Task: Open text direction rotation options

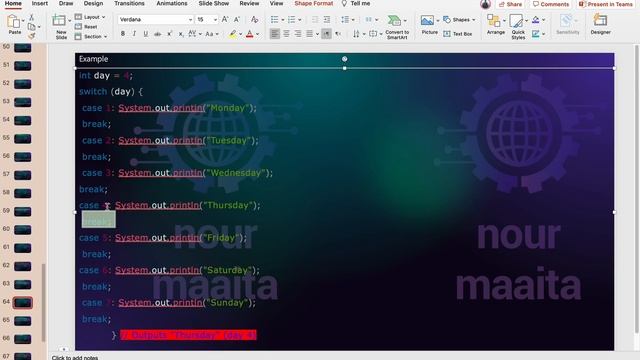Action: pos(358,34)
